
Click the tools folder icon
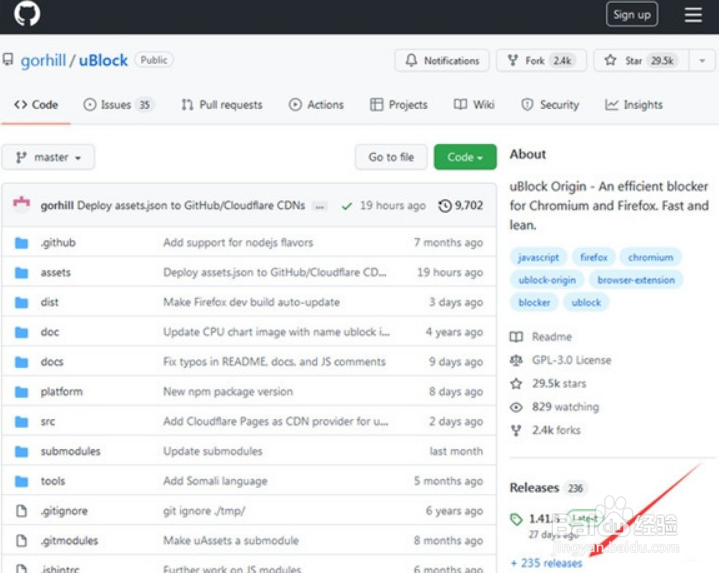coord(21,481)
